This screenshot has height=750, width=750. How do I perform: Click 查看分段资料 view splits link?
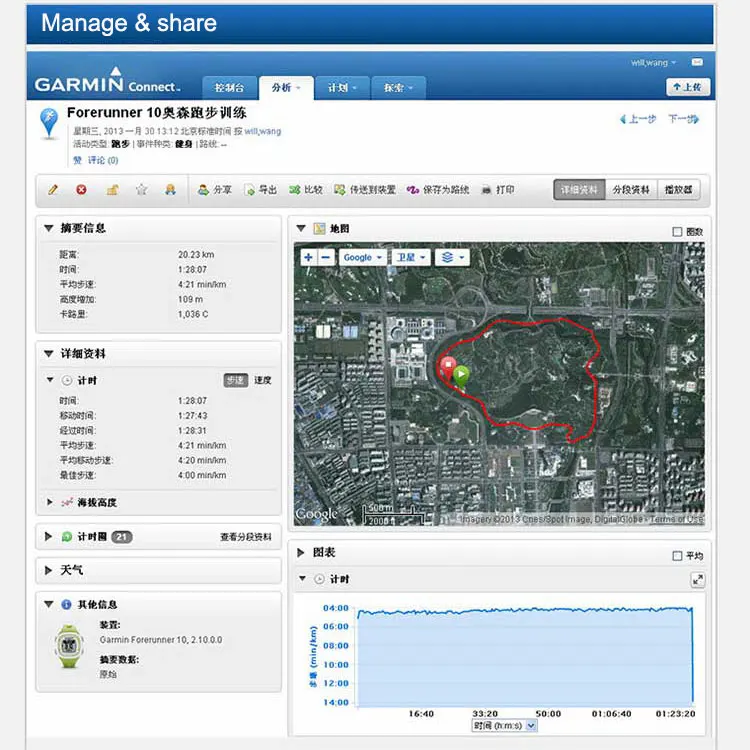(246, 537)
